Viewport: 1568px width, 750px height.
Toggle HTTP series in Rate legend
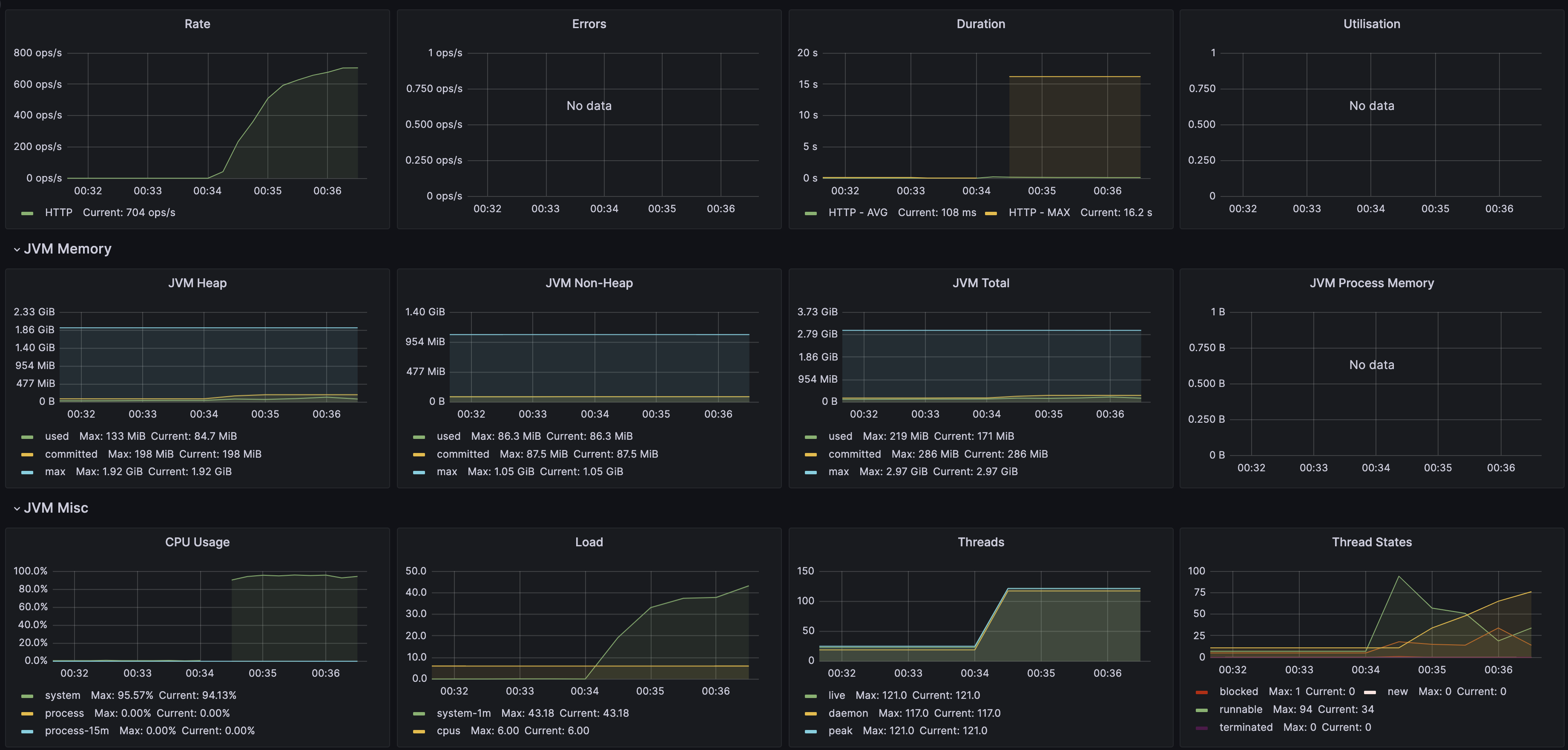[58, 213]
